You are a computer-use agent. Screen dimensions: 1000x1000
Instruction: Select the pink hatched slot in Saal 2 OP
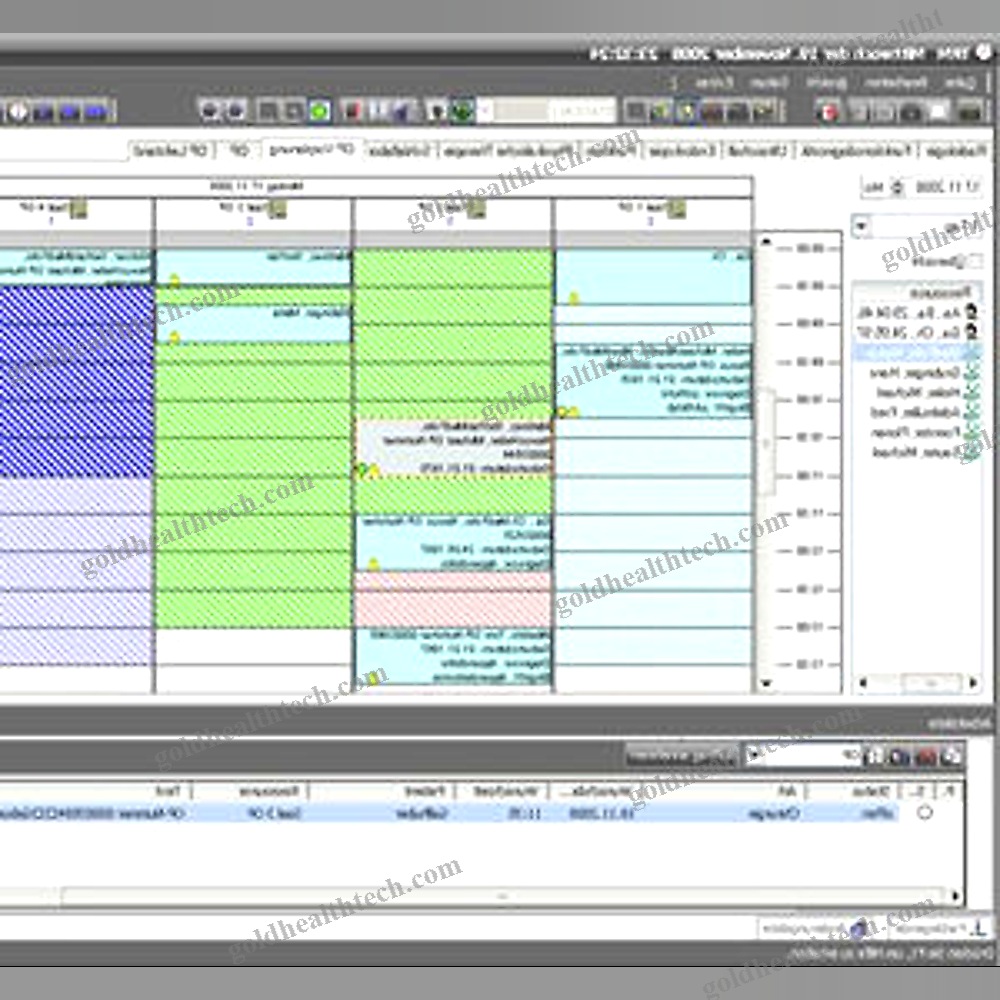point(453,599)
